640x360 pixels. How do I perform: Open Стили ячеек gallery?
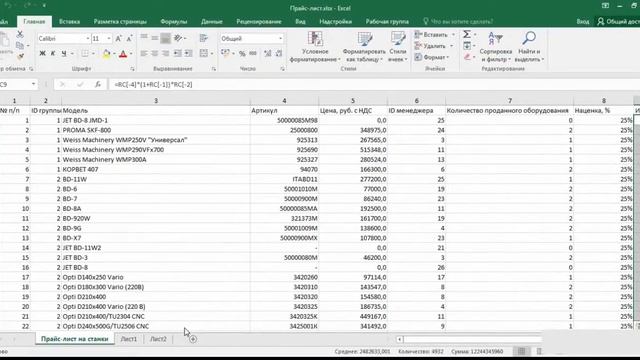398,47
